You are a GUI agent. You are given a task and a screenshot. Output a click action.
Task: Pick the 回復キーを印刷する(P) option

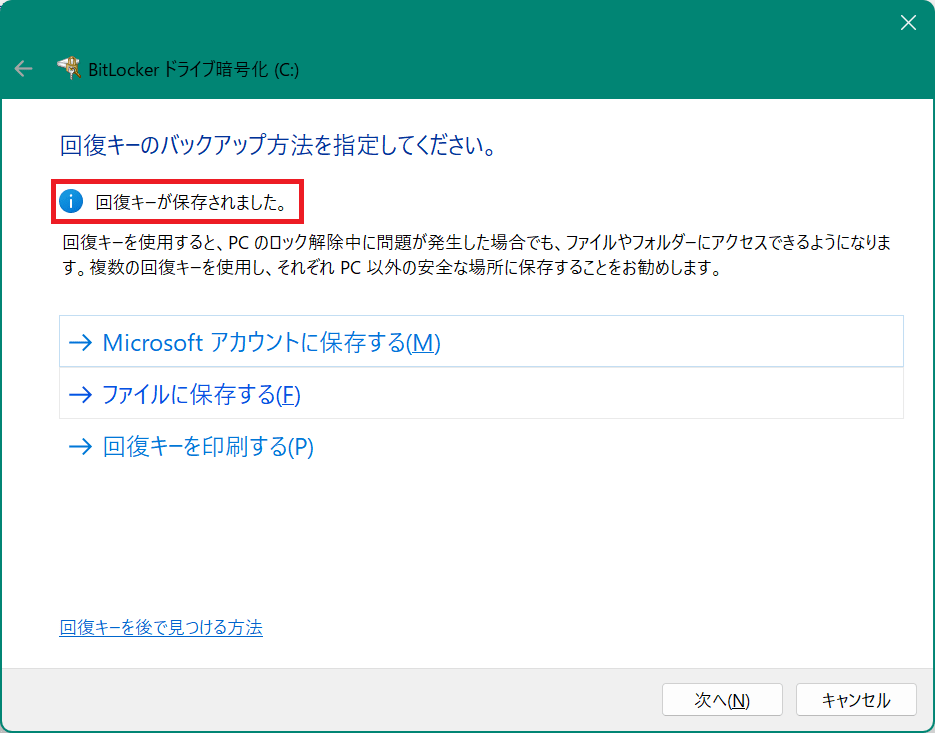tap(208, 447)
